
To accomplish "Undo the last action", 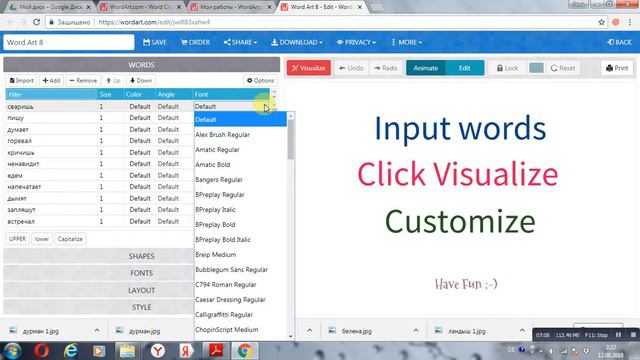I will [x=351, y=68].
